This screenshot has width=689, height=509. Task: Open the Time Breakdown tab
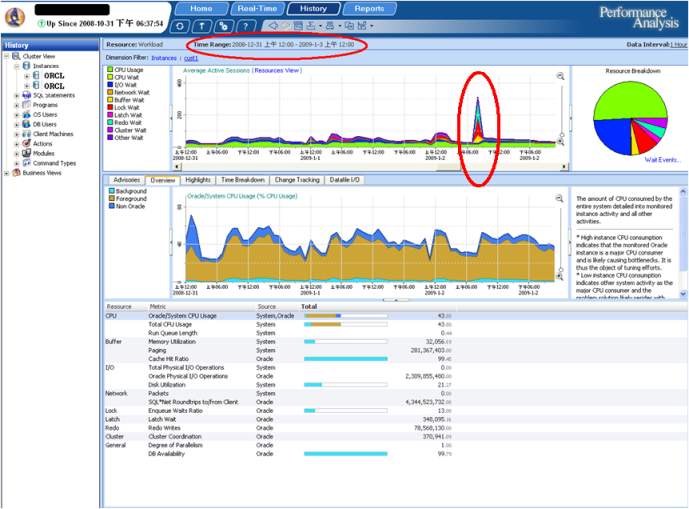(243, 180)
